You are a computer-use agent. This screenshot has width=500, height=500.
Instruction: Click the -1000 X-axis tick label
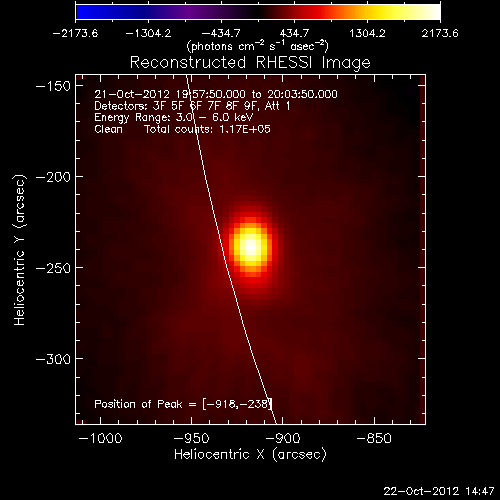click(x=100, y=438)
